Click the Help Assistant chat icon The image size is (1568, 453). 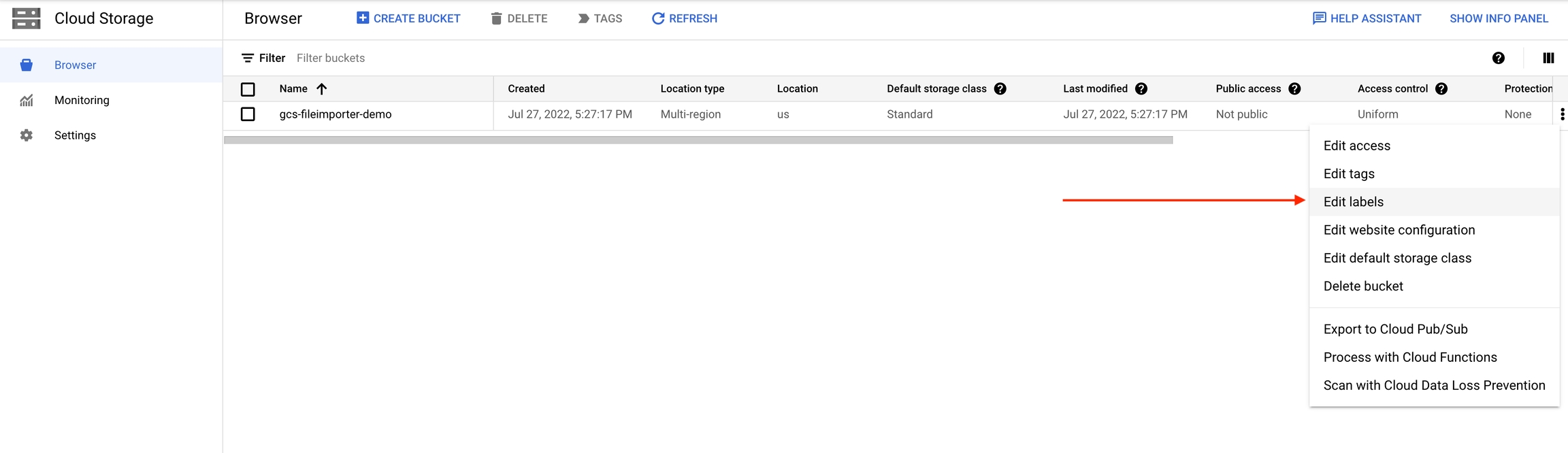pos(1319,18)
